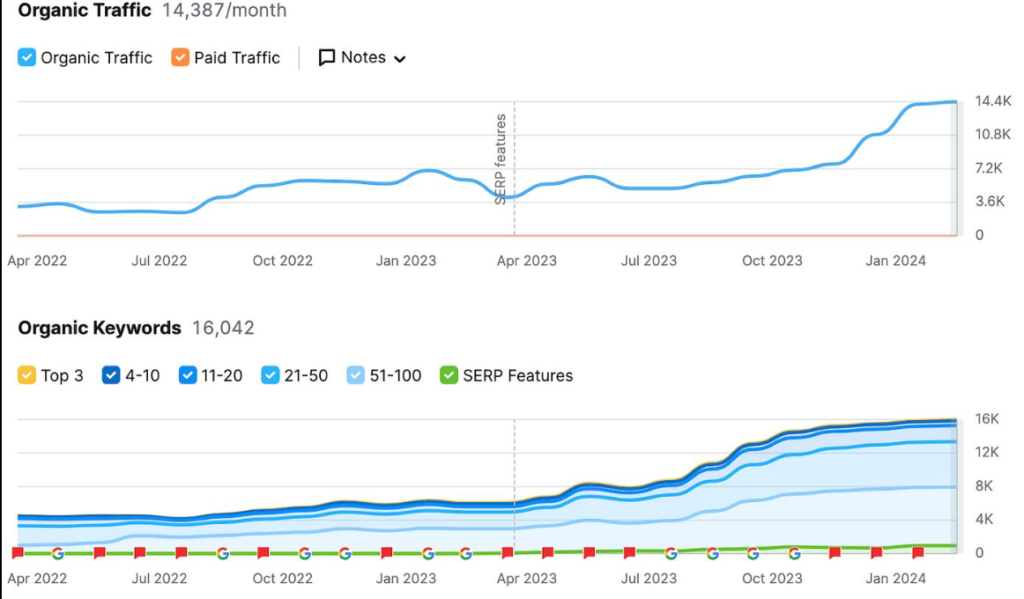
Task: Click the Google icon just before Oct 2022
Action: [x=223, y=553]
